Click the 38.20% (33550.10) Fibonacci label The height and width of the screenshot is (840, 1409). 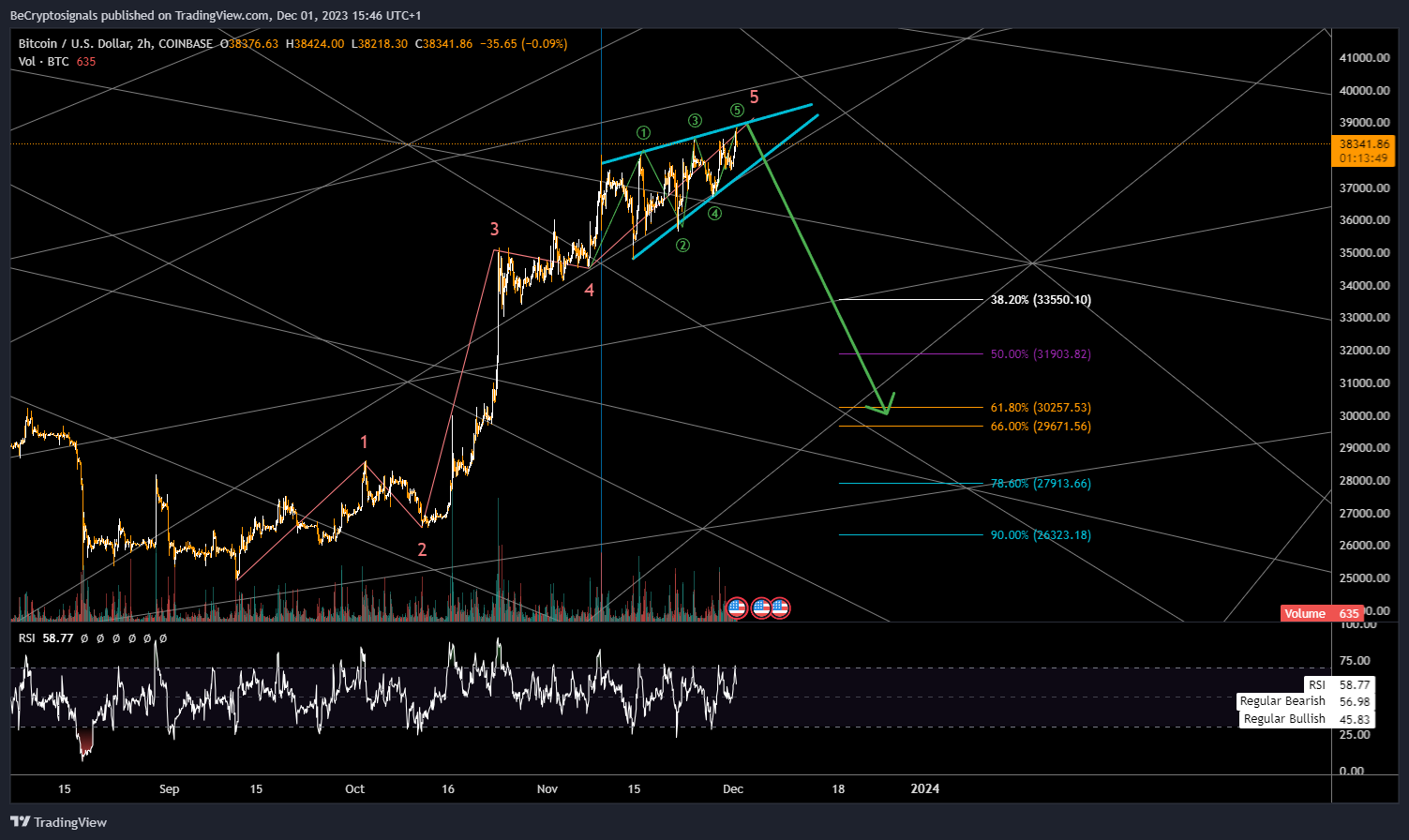tap(1041, 300)
